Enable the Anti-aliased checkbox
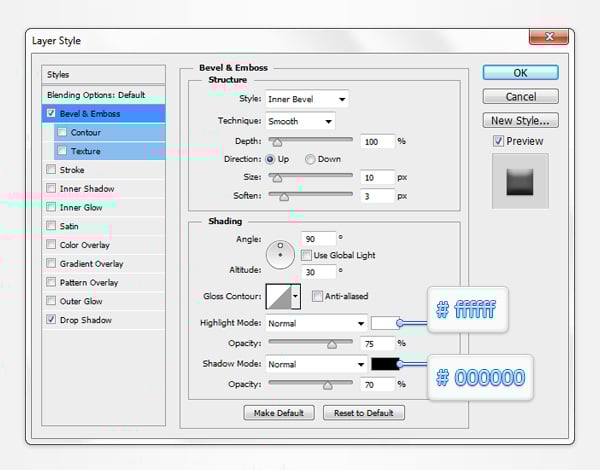 click(x=317, y=296)
